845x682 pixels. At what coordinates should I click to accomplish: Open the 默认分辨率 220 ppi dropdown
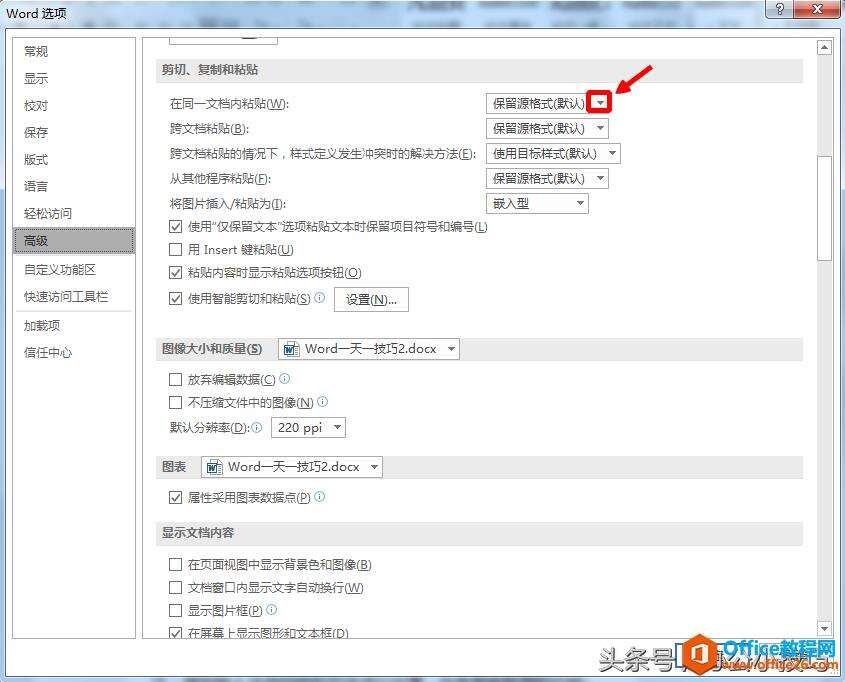pos(308,428)
